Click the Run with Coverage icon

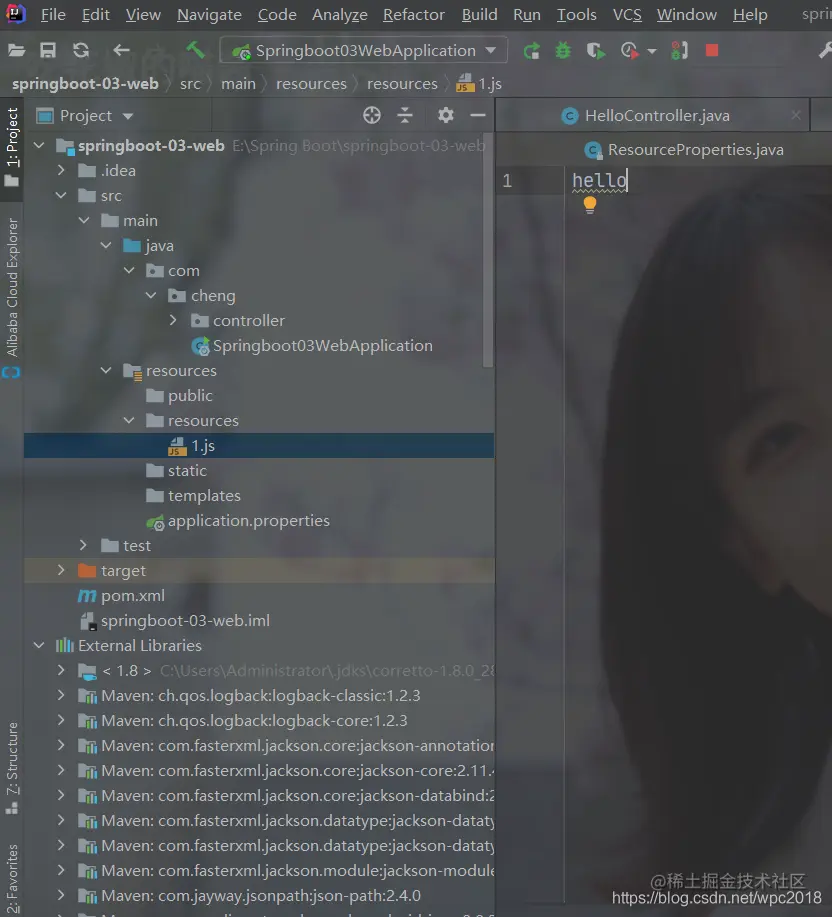[x=595, y=51]
